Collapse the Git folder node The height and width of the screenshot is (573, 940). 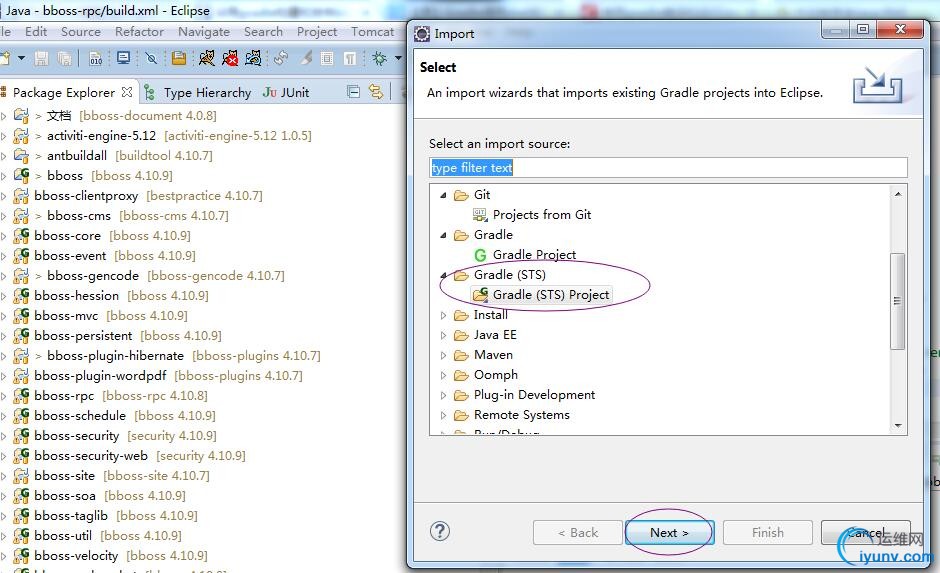pos(444,195)
